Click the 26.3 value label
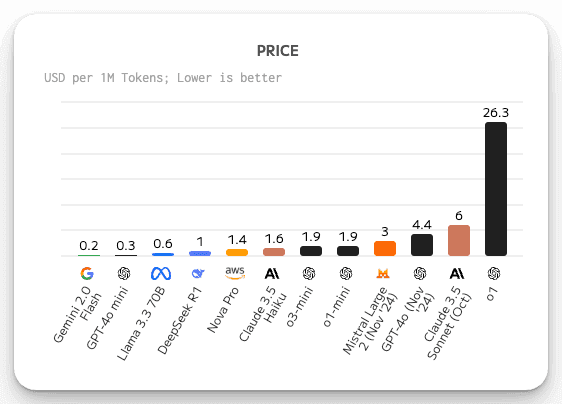Viewport: 562px width, 404px height. tap(496, 113)
